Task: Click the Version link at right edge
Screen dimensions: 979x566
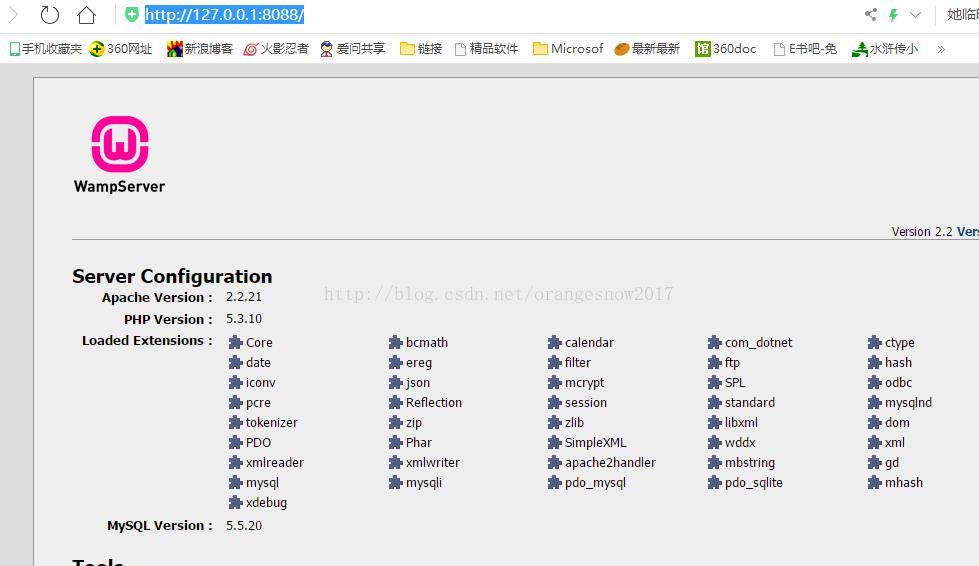Action: 968,232
